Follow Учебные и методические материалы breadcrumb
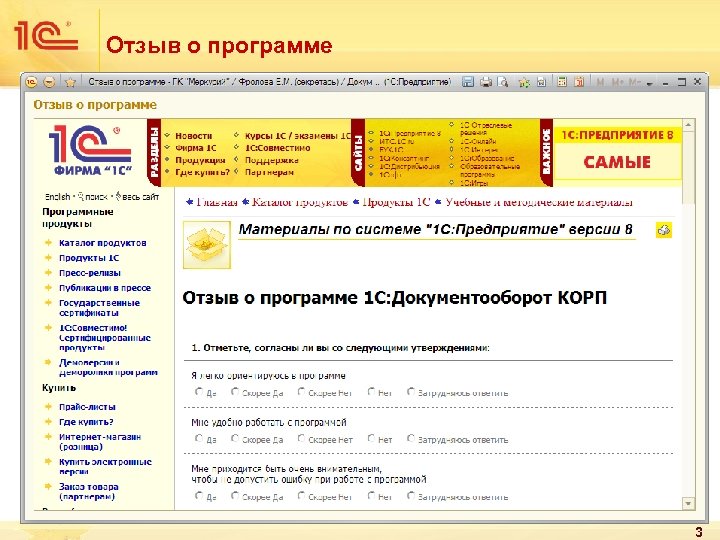 pos(539,202)
